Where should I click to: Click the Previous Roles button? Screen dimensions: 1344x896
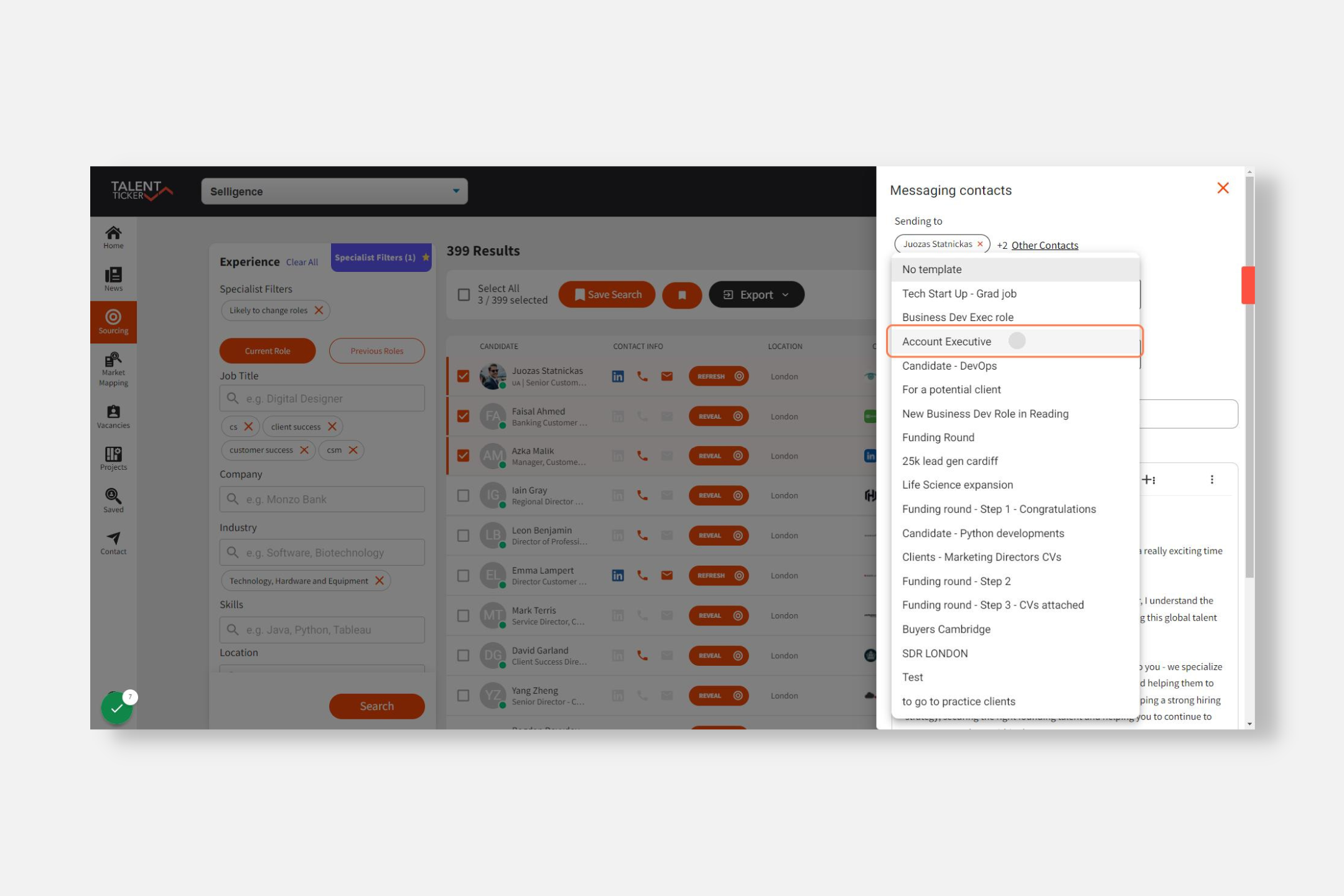377,351
